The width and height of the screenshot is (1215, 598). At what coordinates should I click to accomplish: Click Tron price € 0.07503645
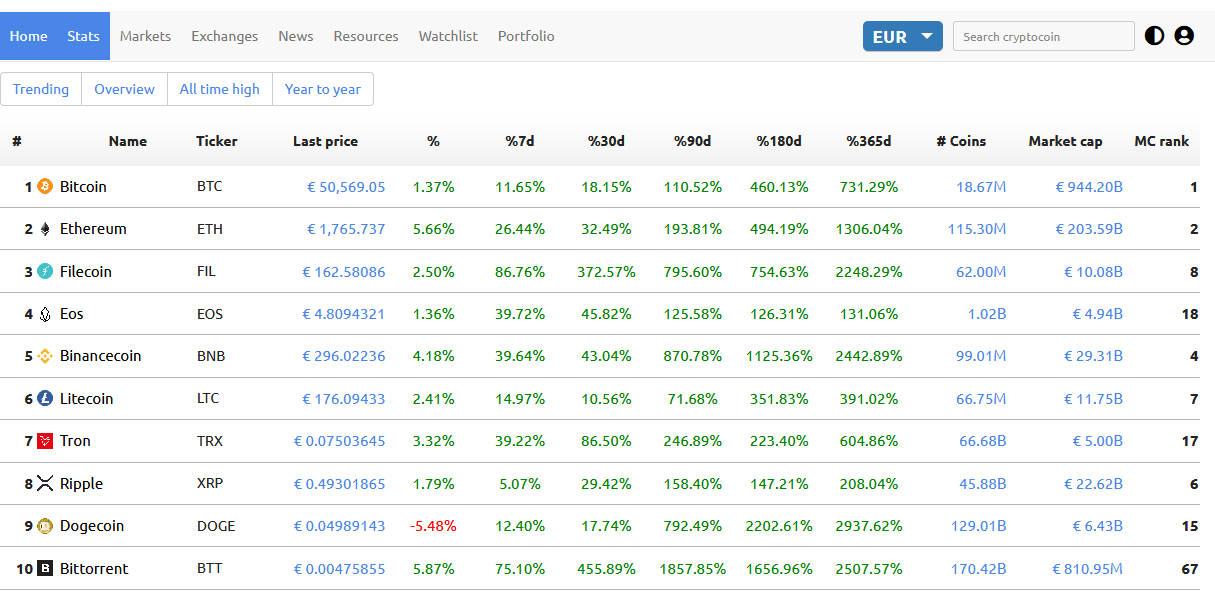click(x=339, y=441)
